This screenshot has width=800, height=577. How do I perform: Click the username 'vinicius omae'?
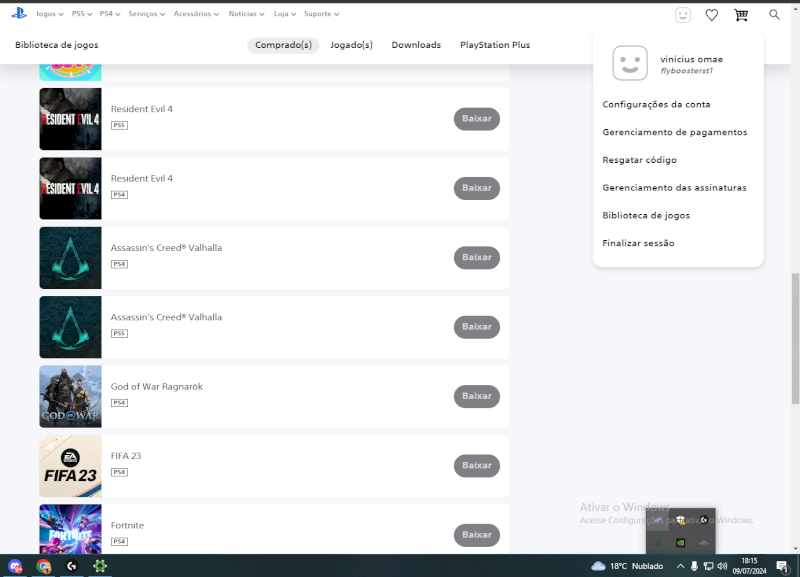coord(691,59)
